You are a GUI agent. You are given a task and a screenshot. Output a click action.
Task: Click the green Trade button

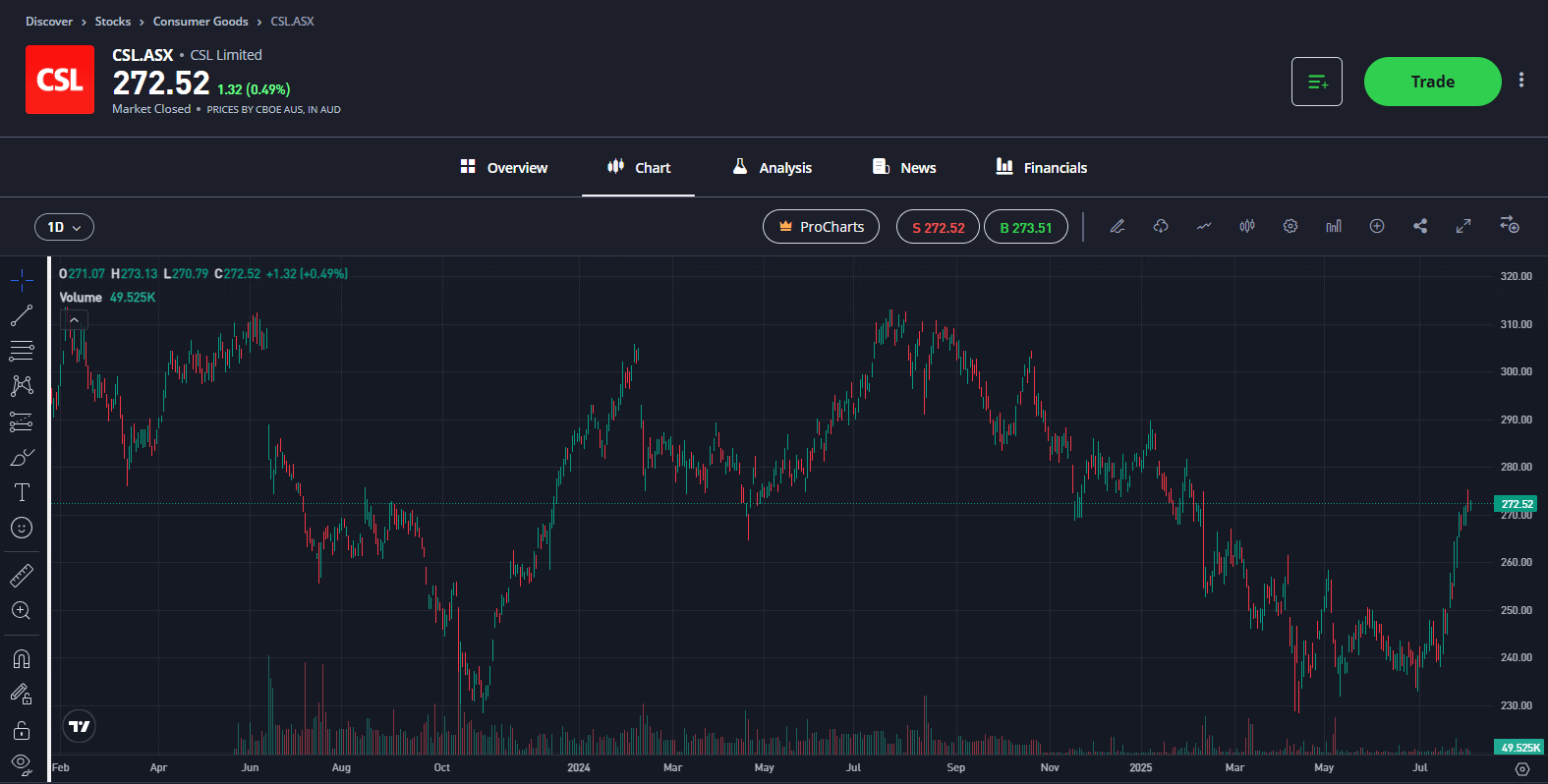tap(1432, 82)
